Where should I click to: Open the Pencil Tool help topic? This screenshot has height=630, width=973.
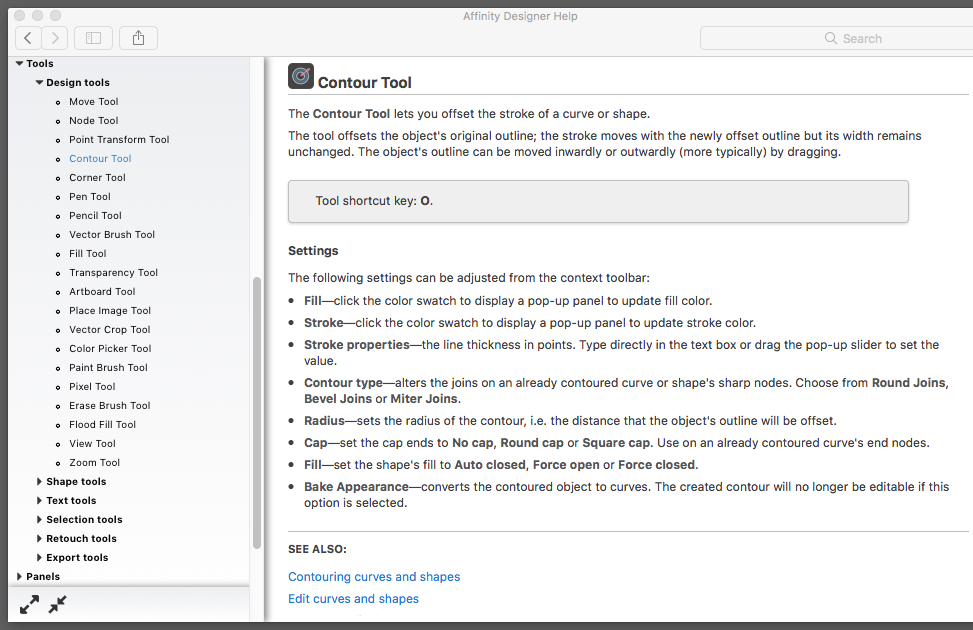96,215
